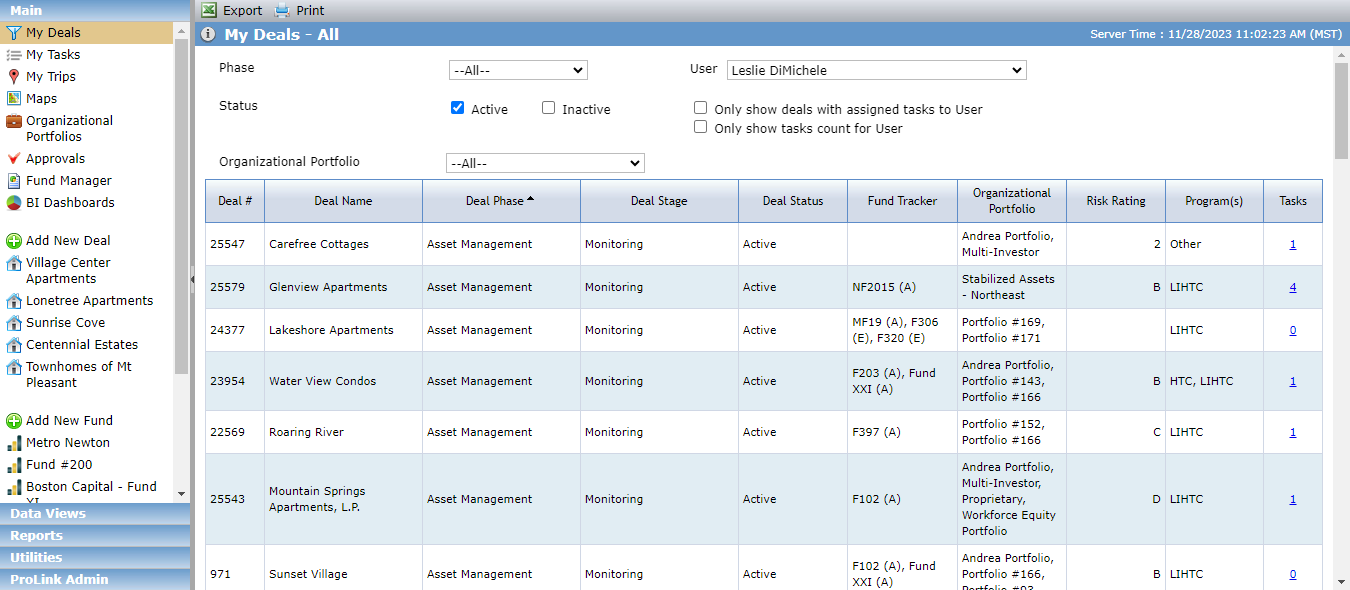
Task: Check Only show tasks count for User
Action: point(701,127)
